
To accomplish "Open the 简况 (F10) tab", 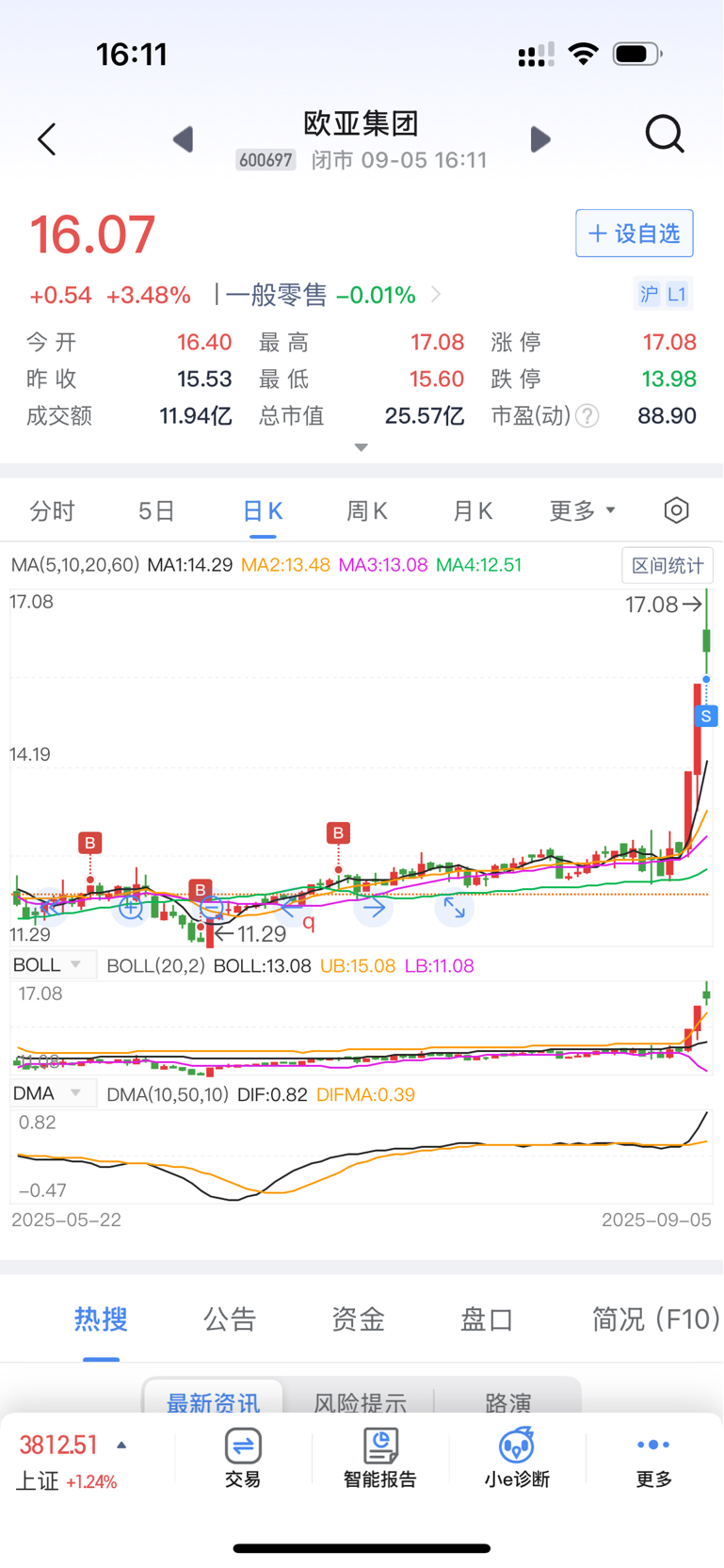I will pyautogui.click(x=655, y=1319).
